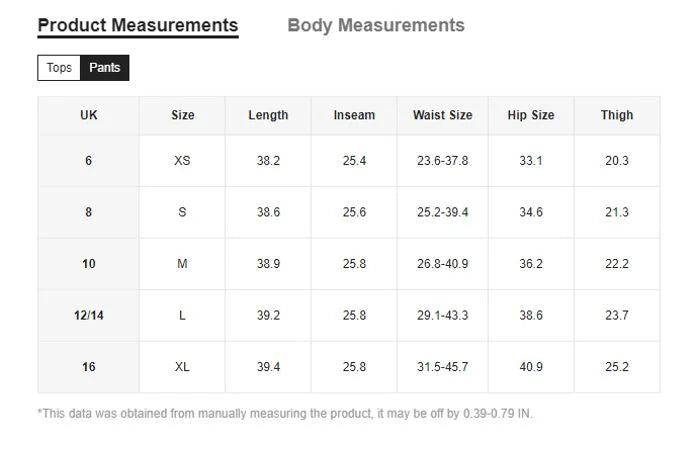Screen dimensions: 700x458
Task: Click the XL size cell
Action: point(182,367)
